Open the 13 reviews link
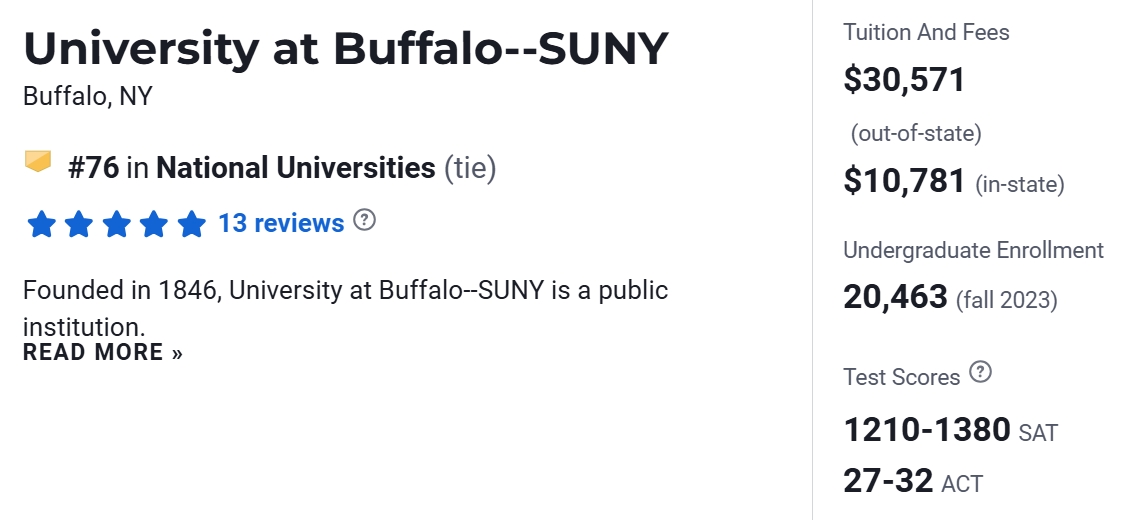Viewport: 1122px width, 520px height. tap(281, 223)
